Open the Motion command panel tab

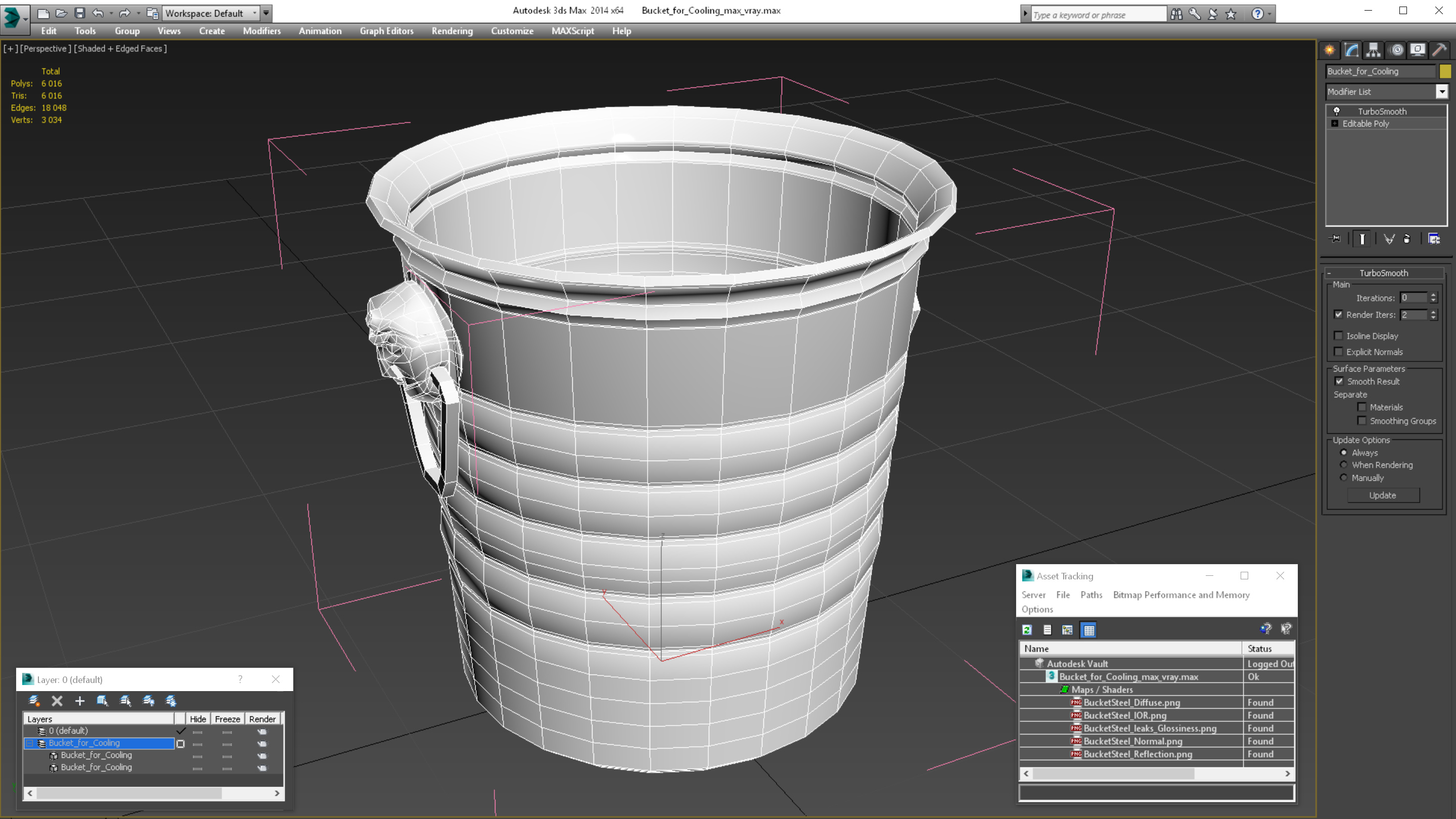tap(1396, 51)
